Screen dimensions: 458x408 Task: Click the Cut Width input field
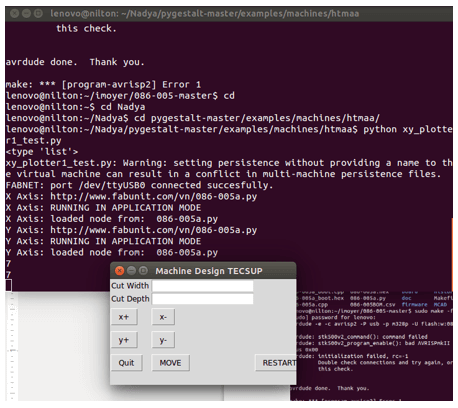pyautogui.click(x=203, y=286)
